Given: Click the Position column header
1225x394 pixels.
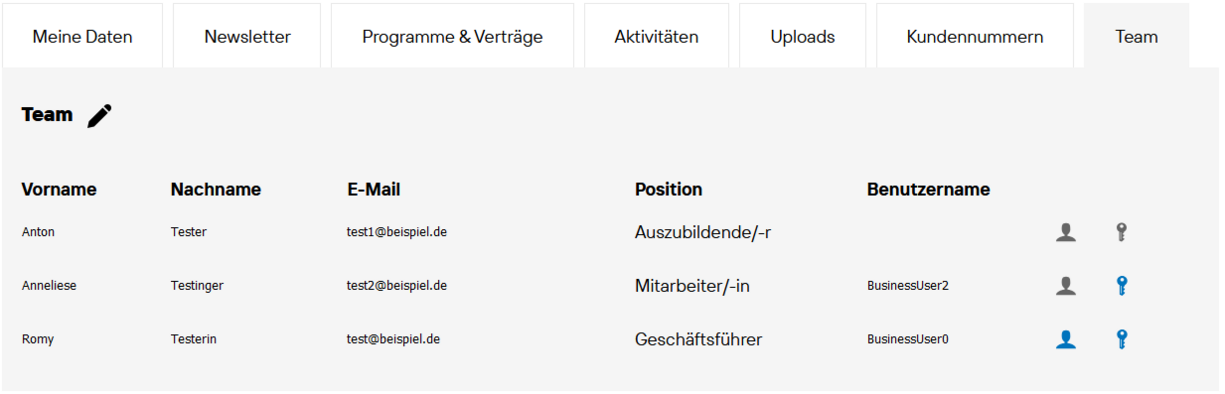Looking at the screenshot, I should [x=668, y=189].
